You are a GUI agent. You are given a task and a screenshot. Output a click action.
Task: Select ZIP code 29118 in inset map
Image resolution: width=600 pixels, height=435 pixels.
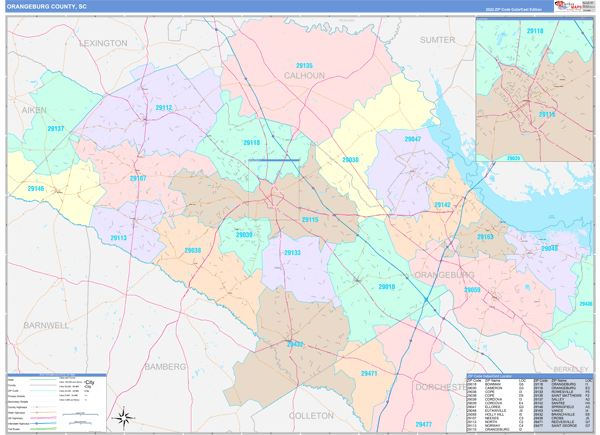click(x=535, y=32)
